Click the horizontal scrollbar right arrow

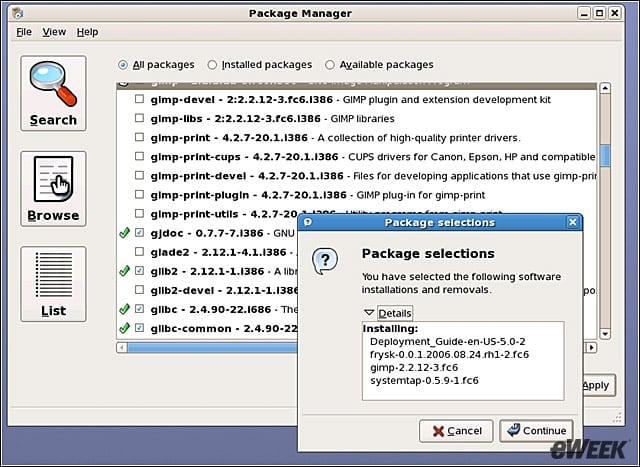[591, 348]
